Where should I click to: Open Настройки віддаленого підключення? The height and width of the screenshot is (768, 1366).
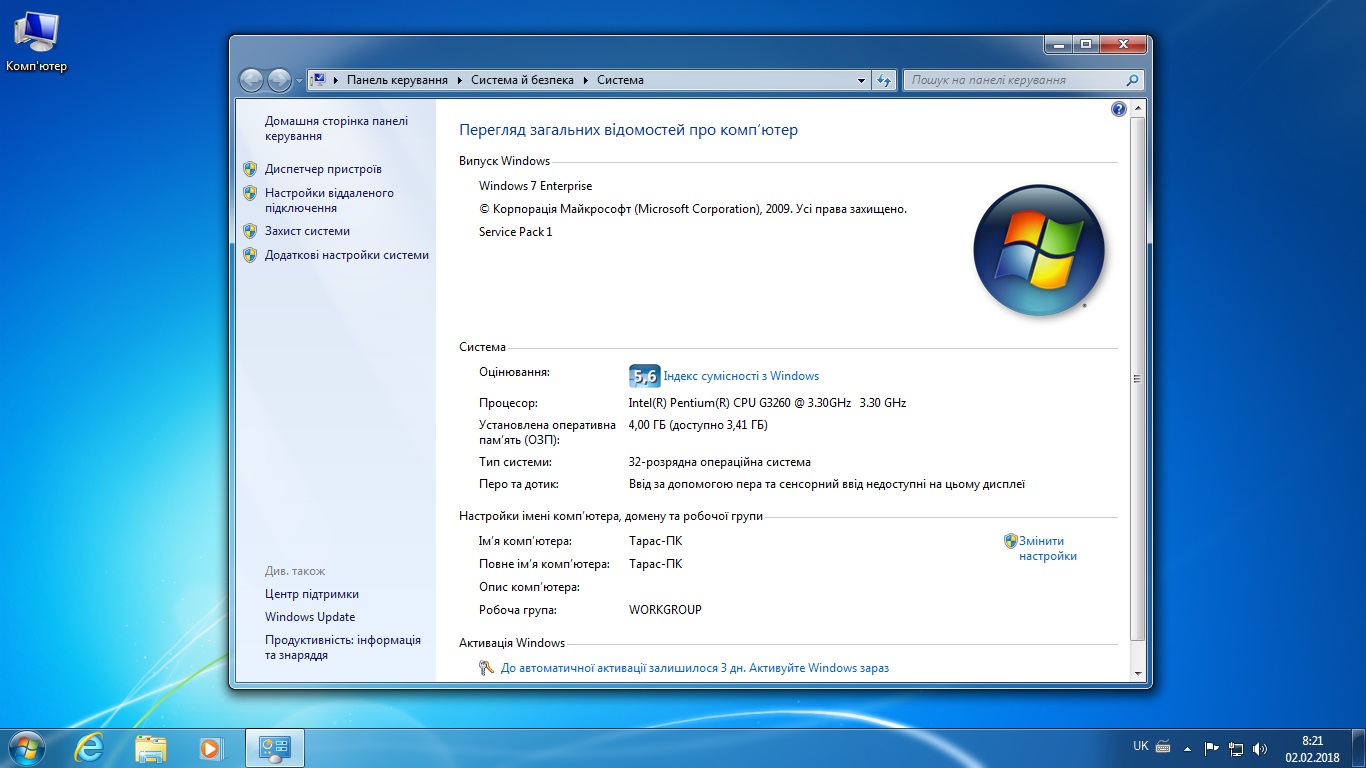pyautogui.click(x=329, y=200)
